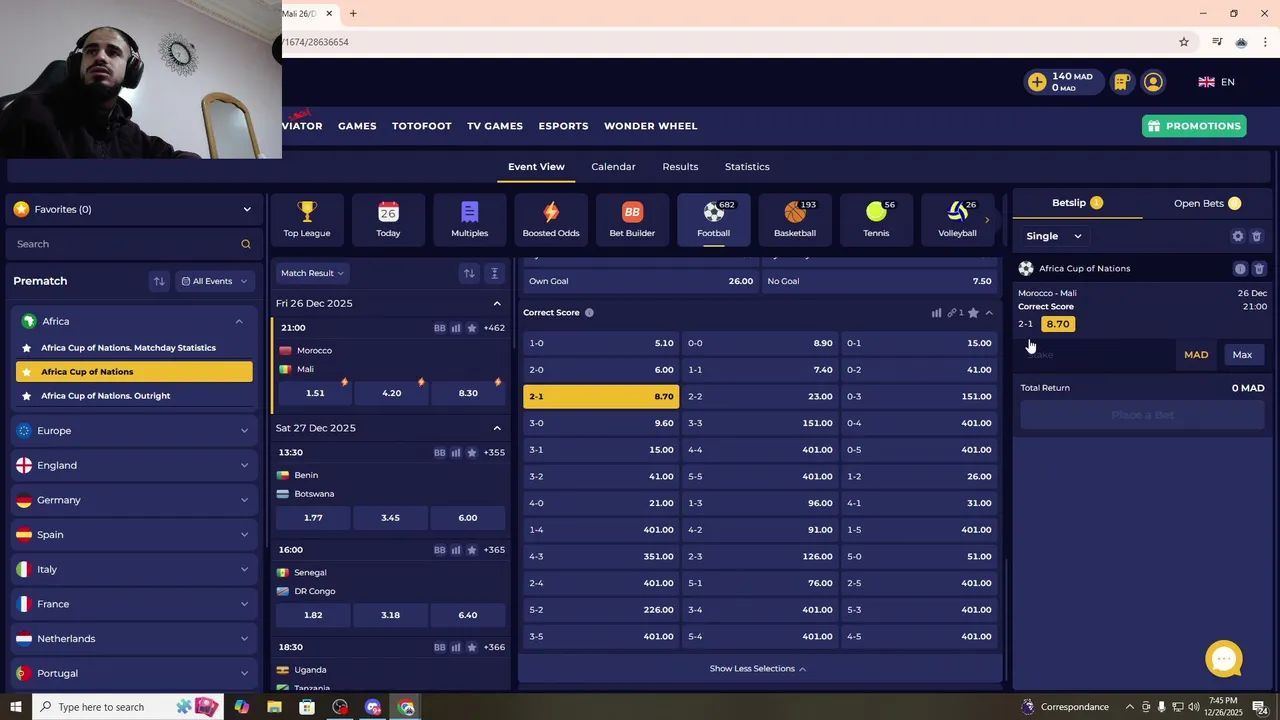Click the Correct Score info icon
Viewport: 1280px width, 720px height.
pos(589,313)
